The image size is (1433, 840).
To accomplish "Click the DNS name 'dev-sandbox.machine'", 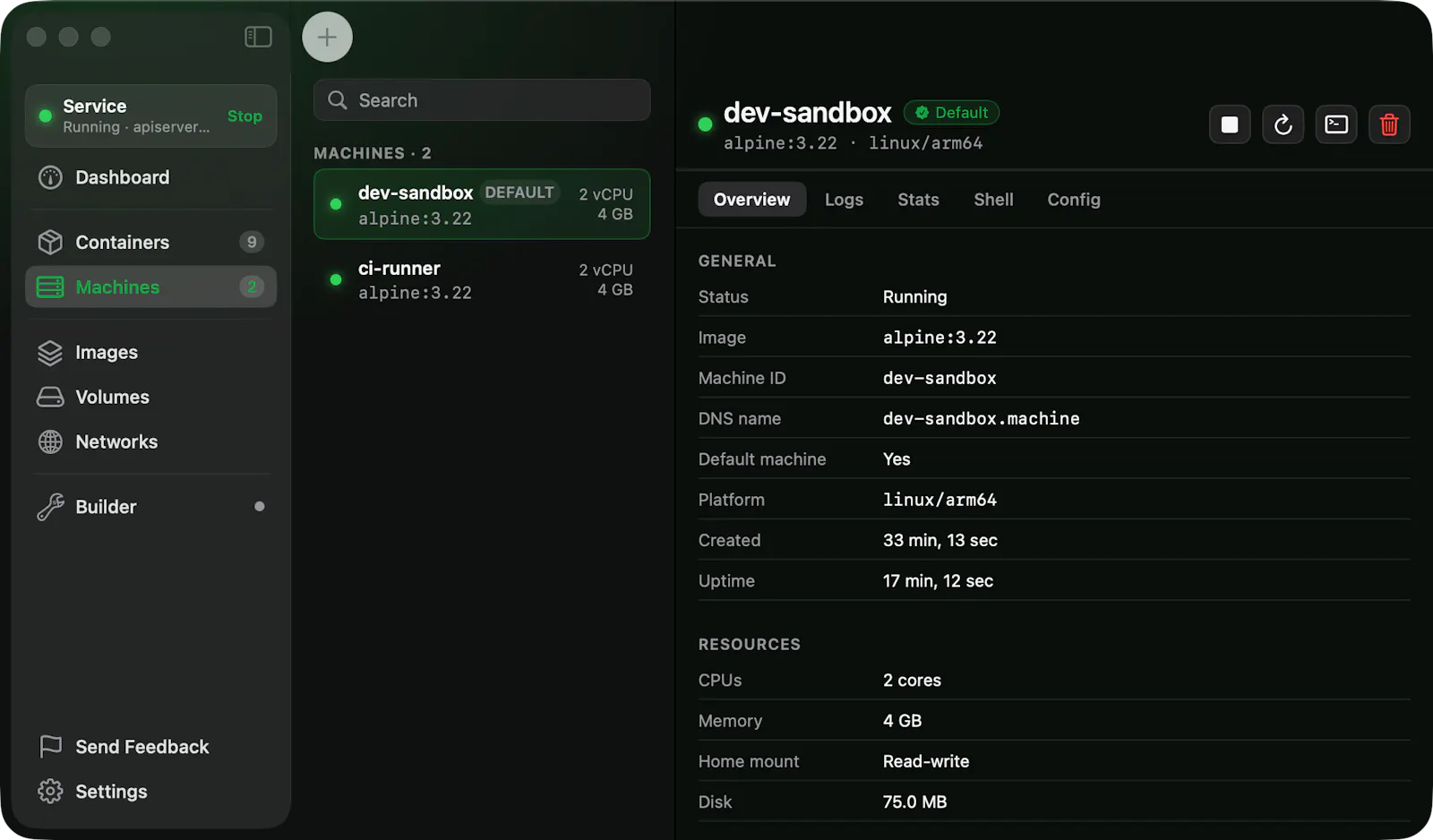I will pos(981,418).
